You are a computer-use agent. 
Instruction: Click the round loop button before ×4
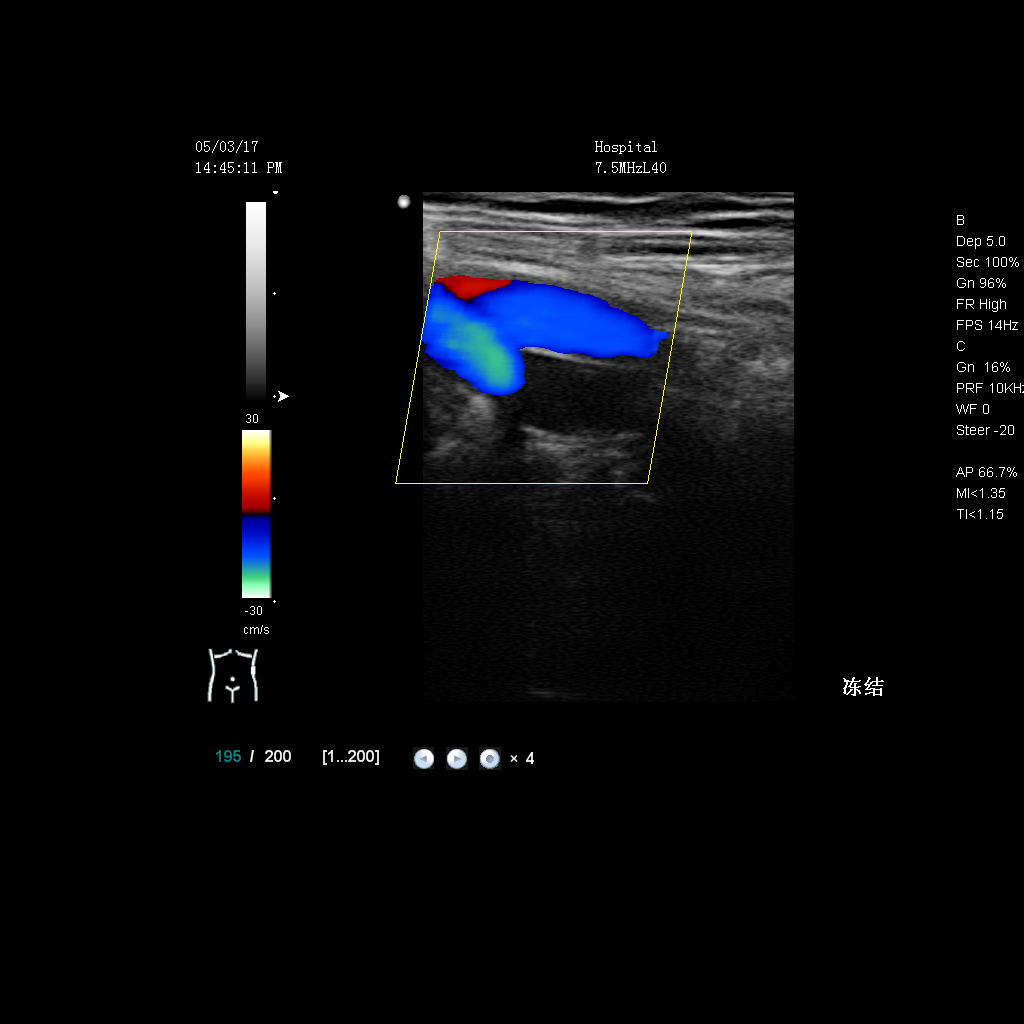click(x=489, y=759)
